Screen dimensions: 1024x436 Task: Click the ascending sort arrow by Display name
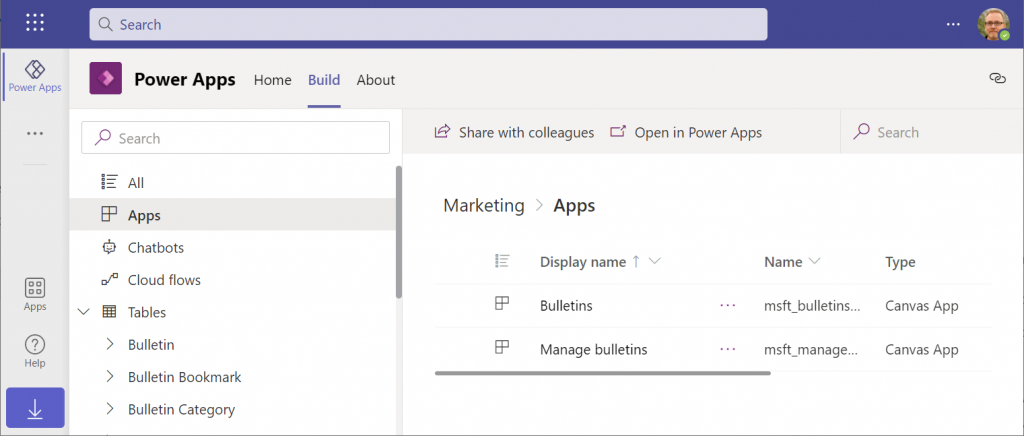pyautogui.click(x=636, y=262)
